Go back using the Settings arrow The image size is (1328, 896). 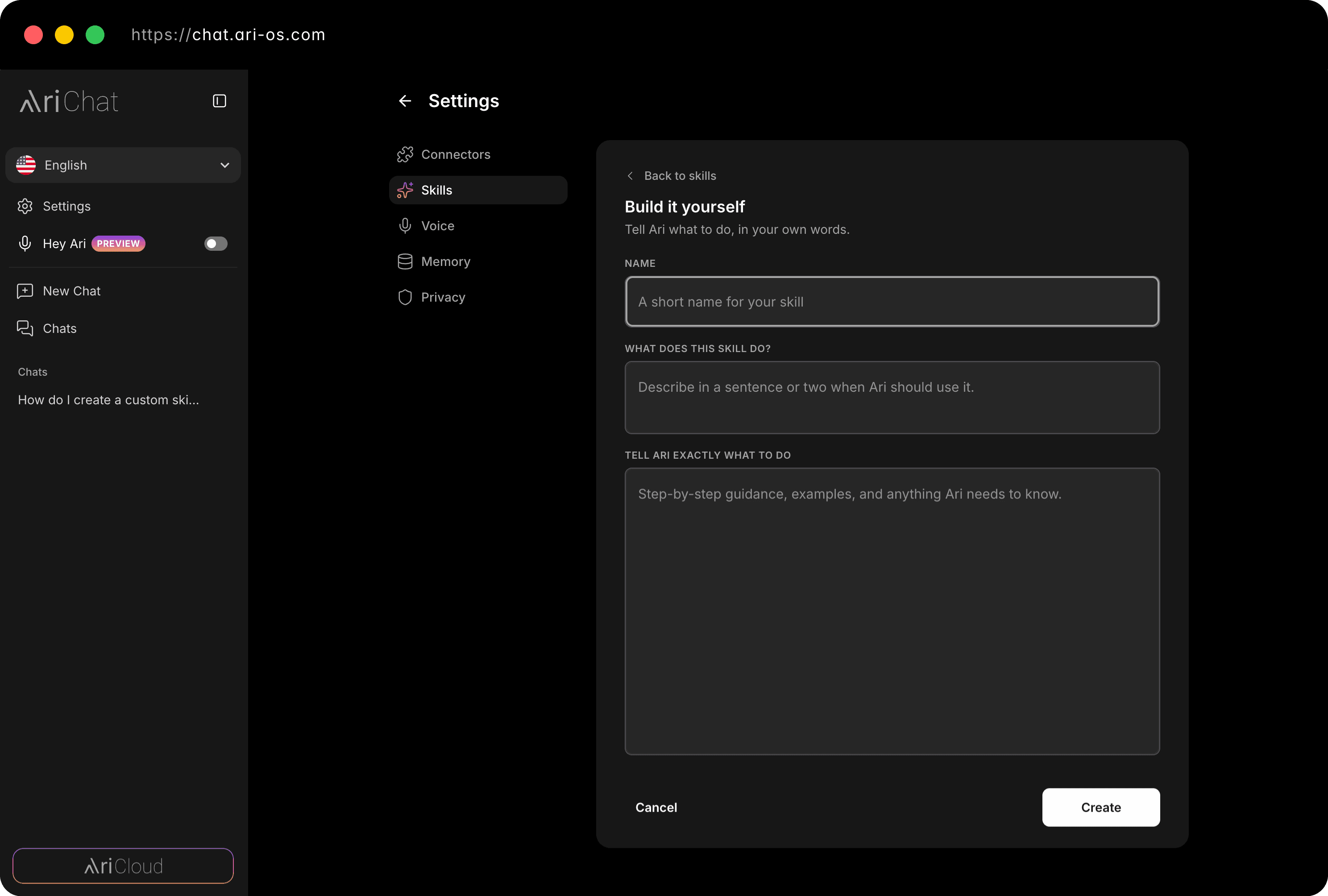pyautogui.click(x=405, y=101)
